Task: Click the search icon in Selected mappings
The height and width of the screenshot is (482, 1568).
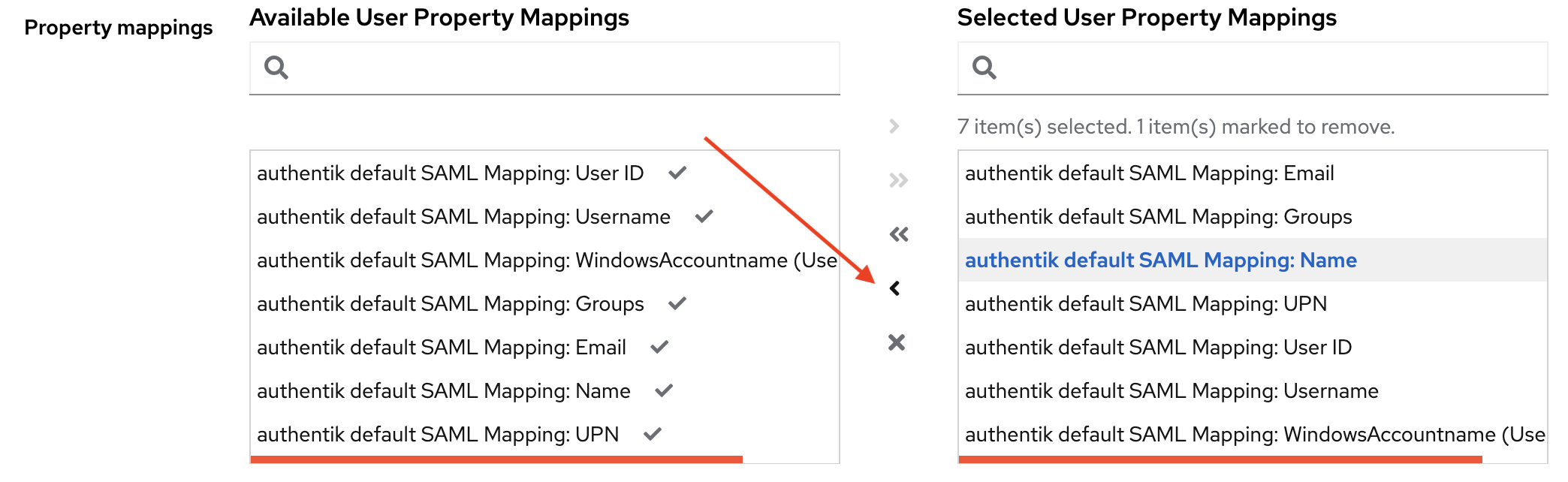Action: [x=985, y=68]
